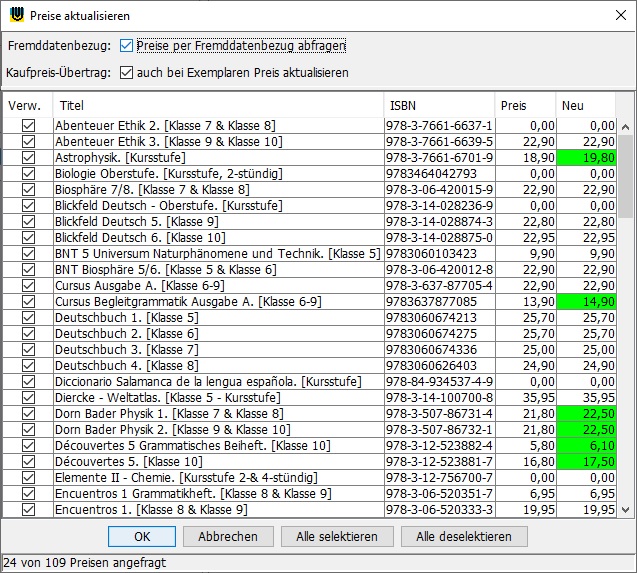Toggle 'Preise per Fremddatenbezug abfragen' checkbox
This screenshot has width=637, height=573.
126,45
